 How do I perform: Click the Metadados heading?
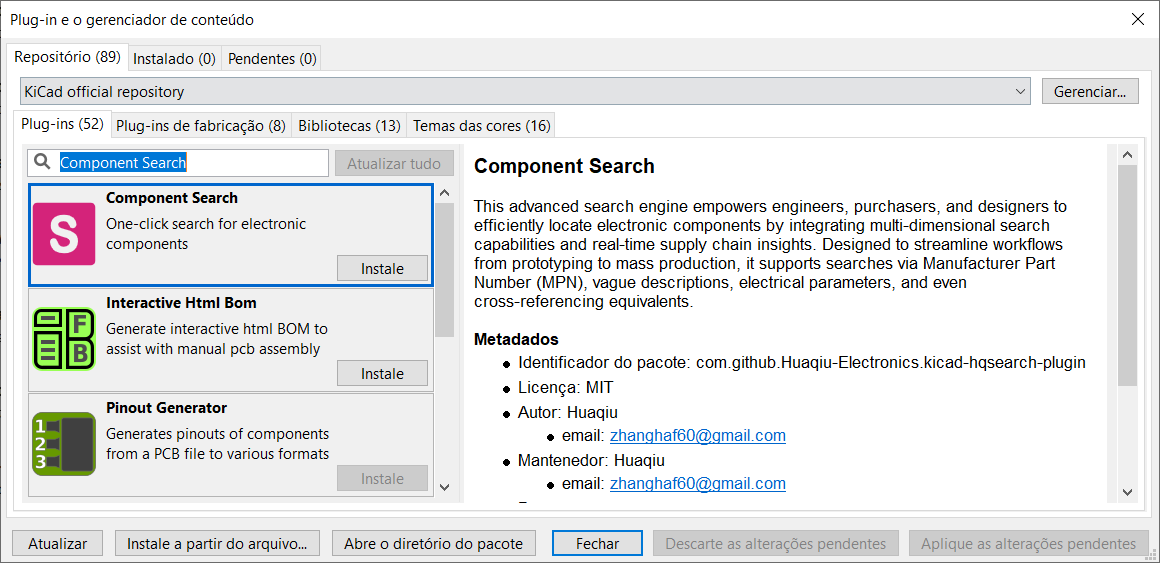click(x=516, y=340)
